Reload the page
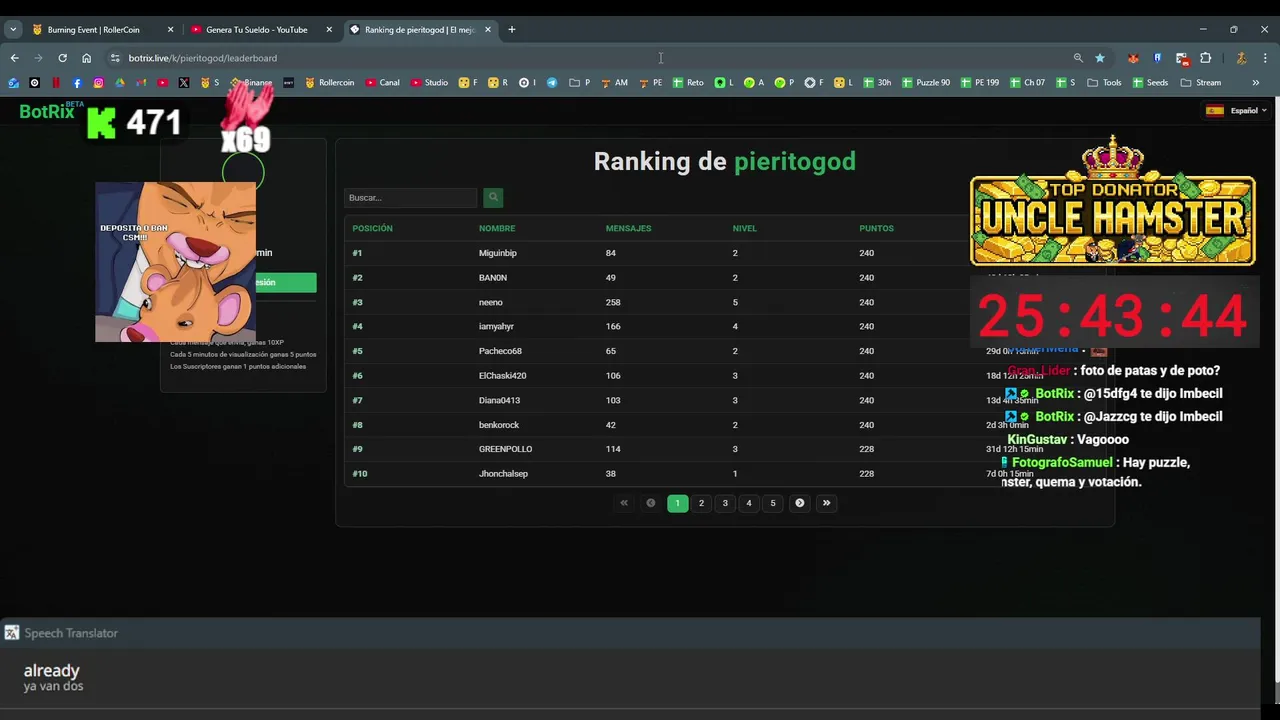Image resolution: width=1280 pixels, height=720 pixels. pyautogui.click(x=62, y=58)
